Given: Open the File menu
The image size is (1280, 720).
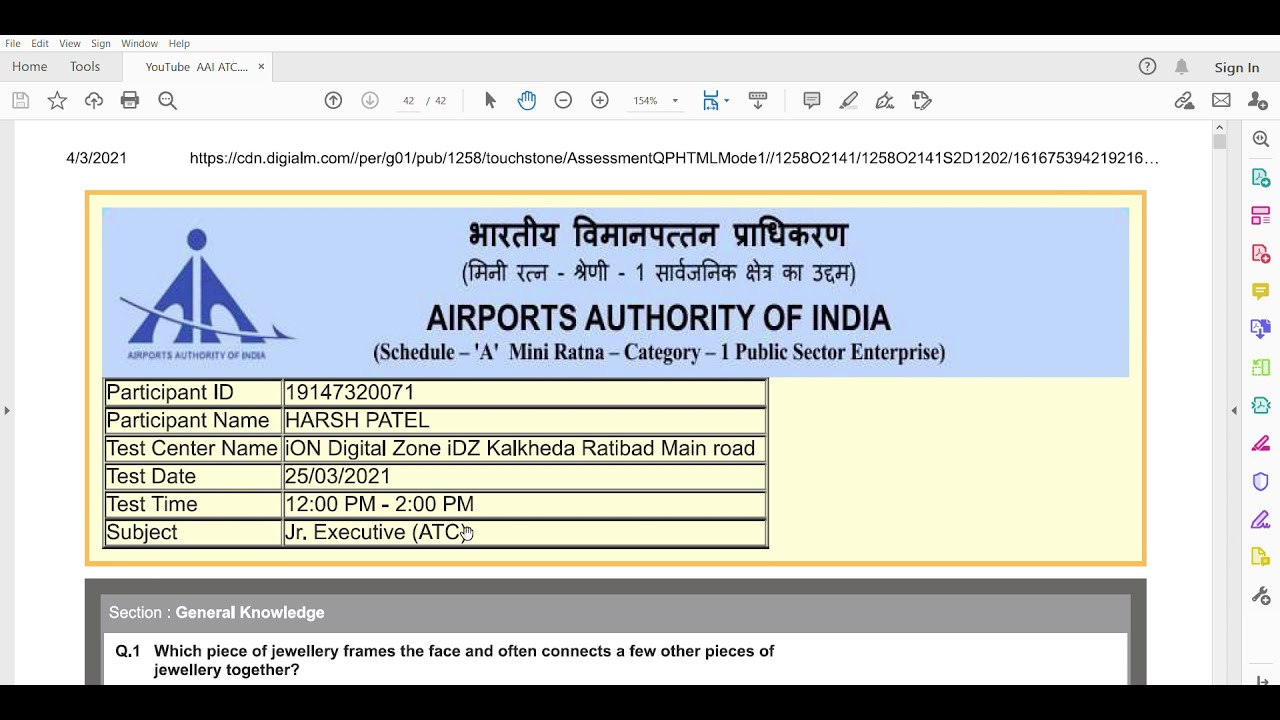Looking at the screenshot, I should 13,44.
